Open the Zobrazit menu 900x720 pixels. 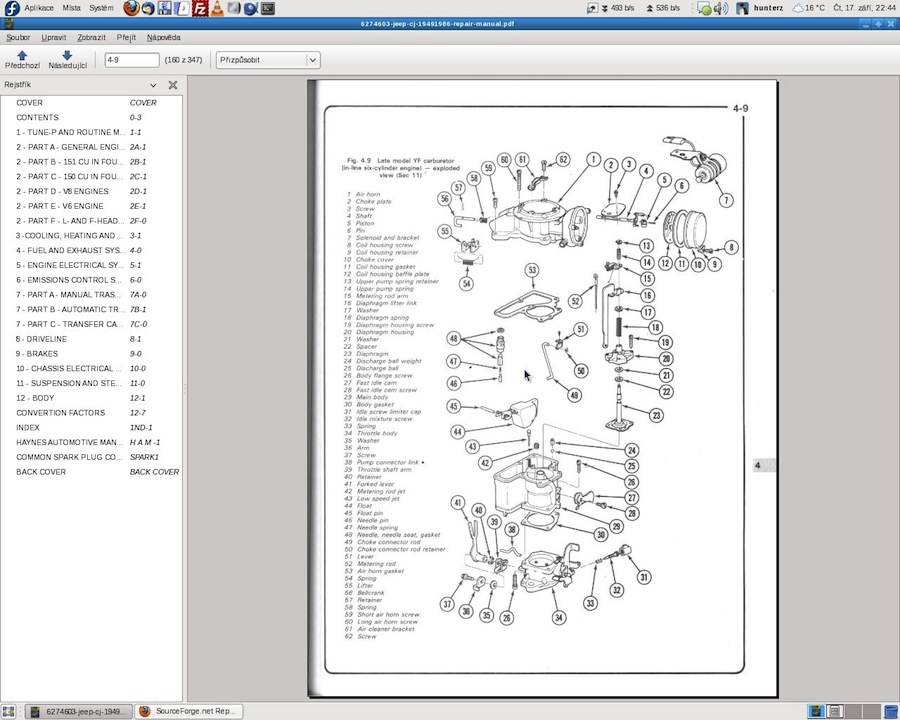91,37
